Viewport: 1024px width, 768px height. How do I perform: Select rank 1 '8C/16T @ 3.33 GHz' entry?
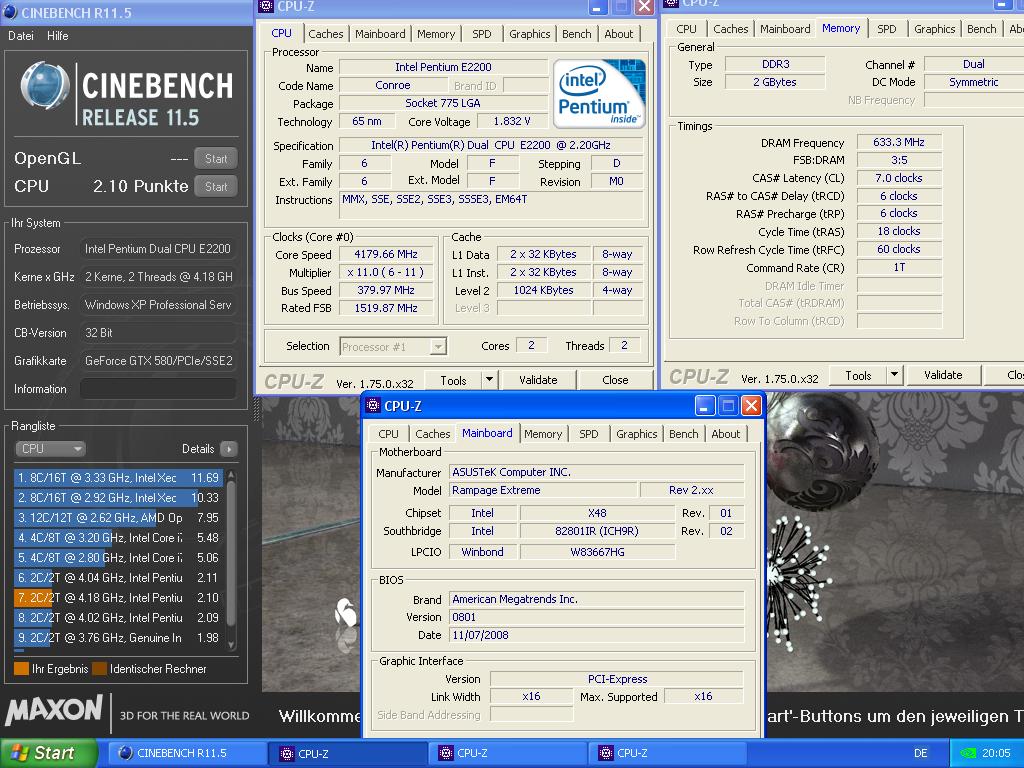(x=118, y=478)
